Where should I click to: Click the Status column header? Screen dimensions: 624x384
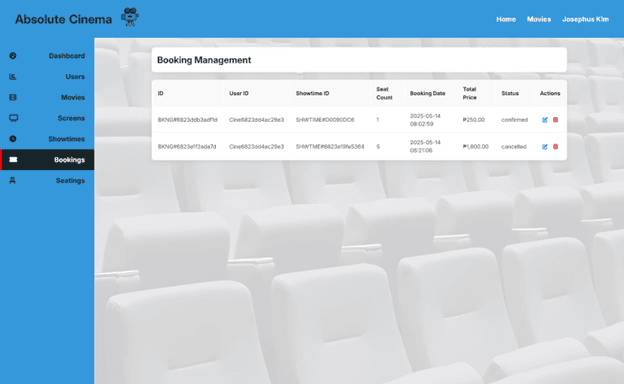(x=510, y=93)
